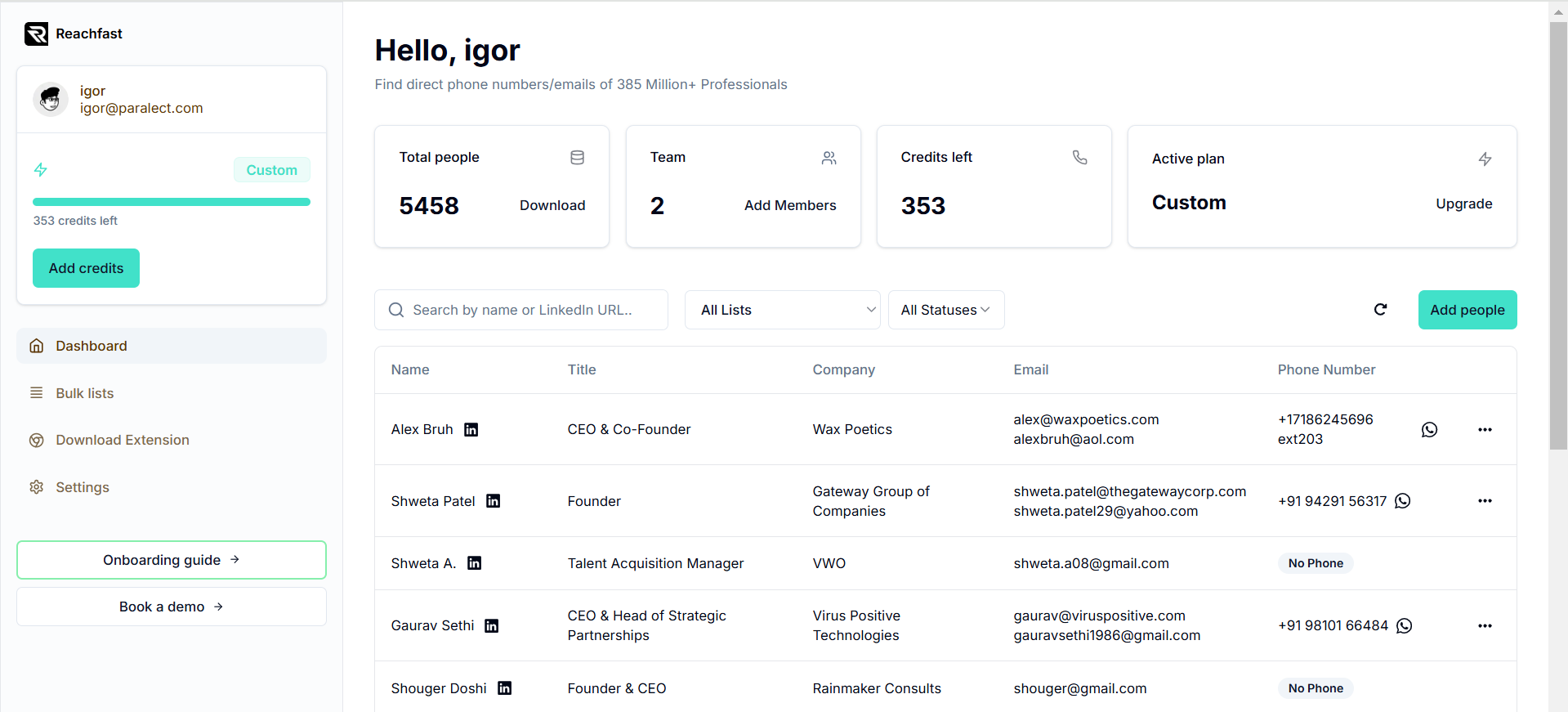Click Talent Acquisition Manager title cell
This screenshot has height=712, width=1568.
[655, 563]
